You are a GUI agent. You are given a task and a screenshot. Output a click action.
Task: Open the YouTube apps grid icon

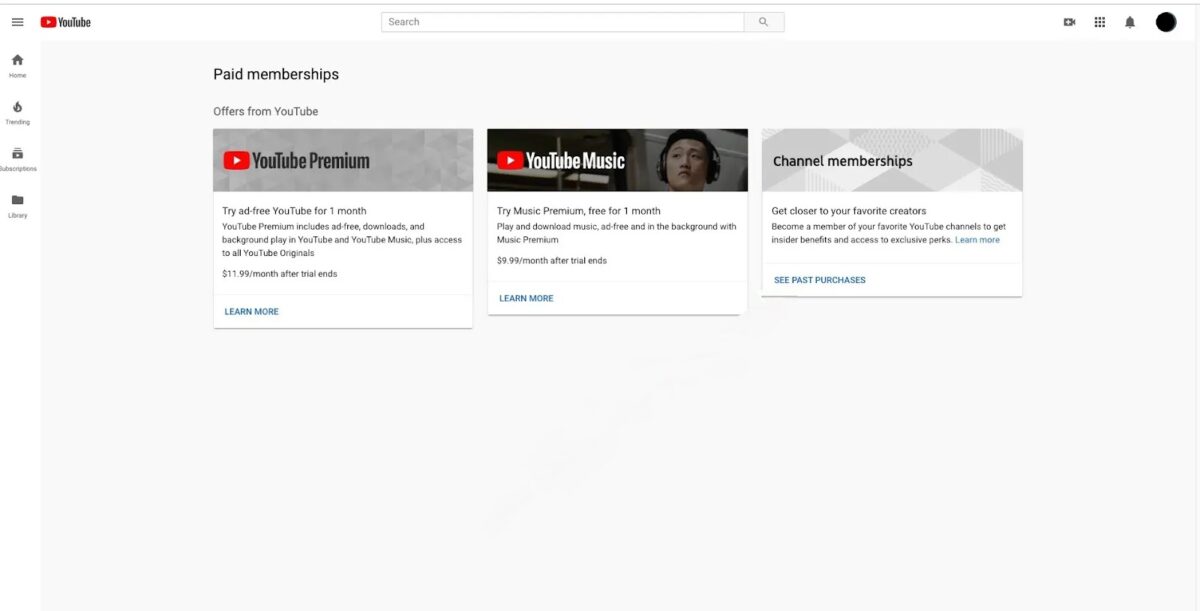click(x=1100, y=22)
